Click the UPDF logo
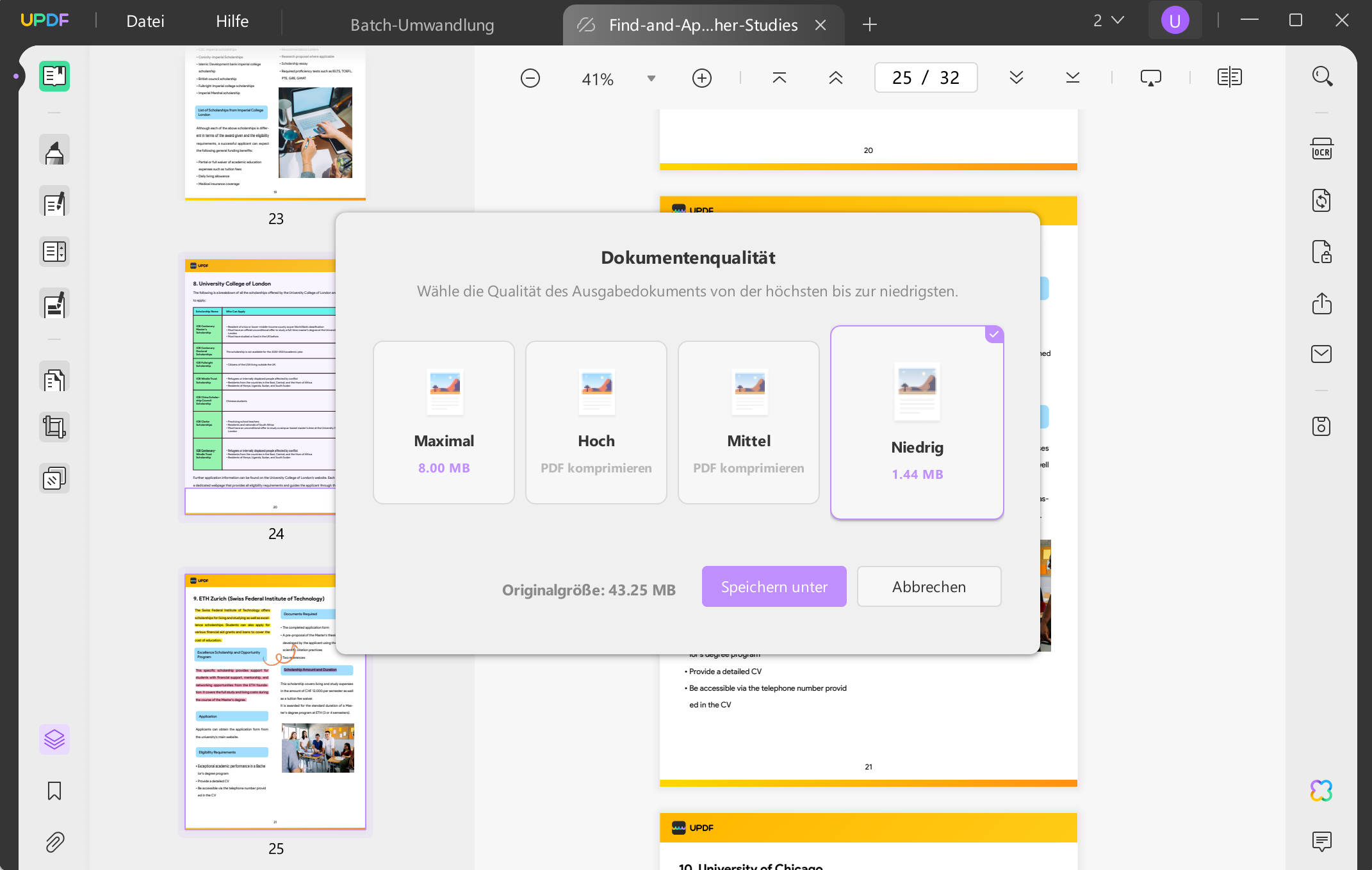Image resolution: width=1372 pixels, height=870 pixels. 45,20
